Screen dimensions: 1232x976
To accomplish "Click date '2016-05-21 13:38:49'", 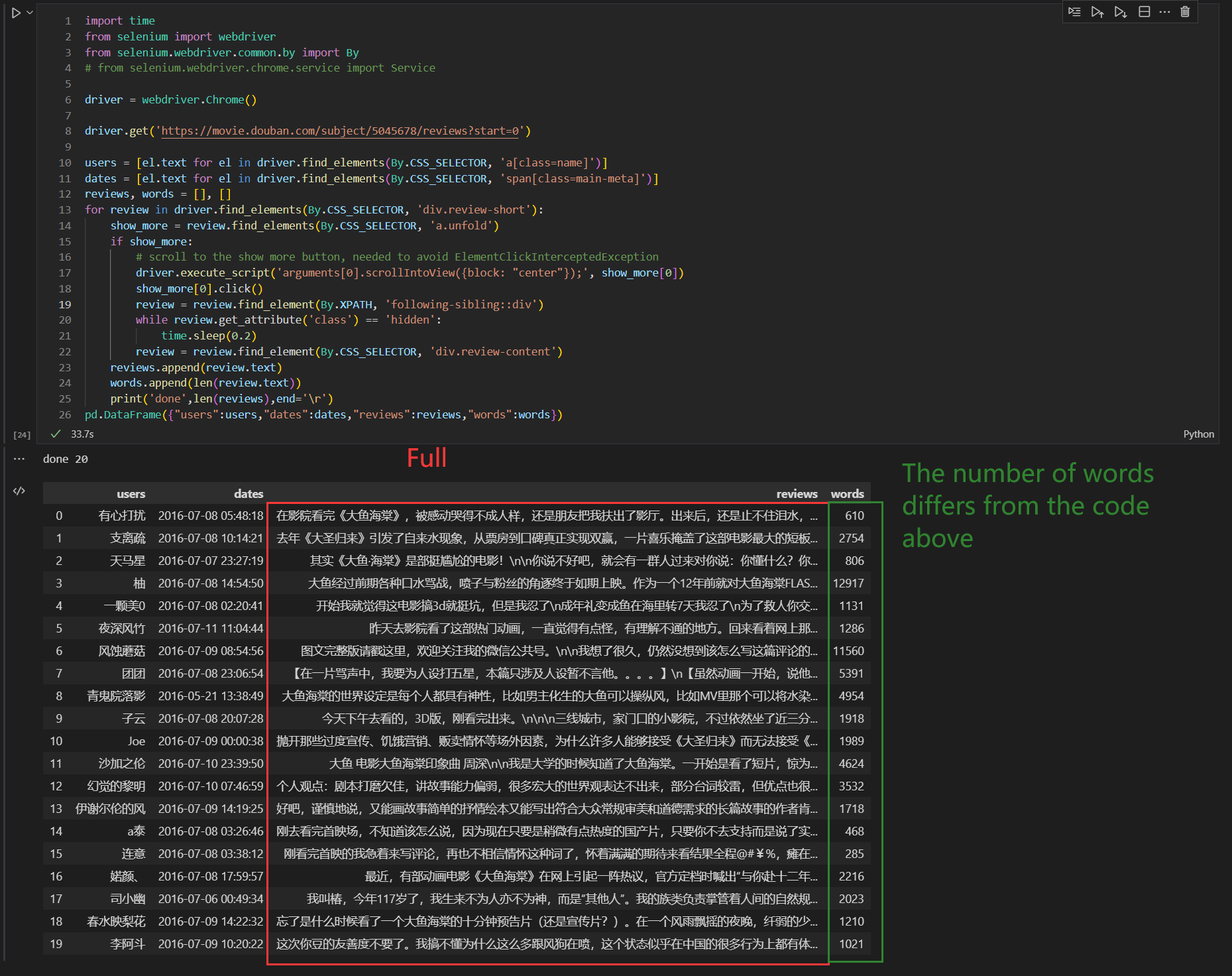I will [x=211, y=696].
